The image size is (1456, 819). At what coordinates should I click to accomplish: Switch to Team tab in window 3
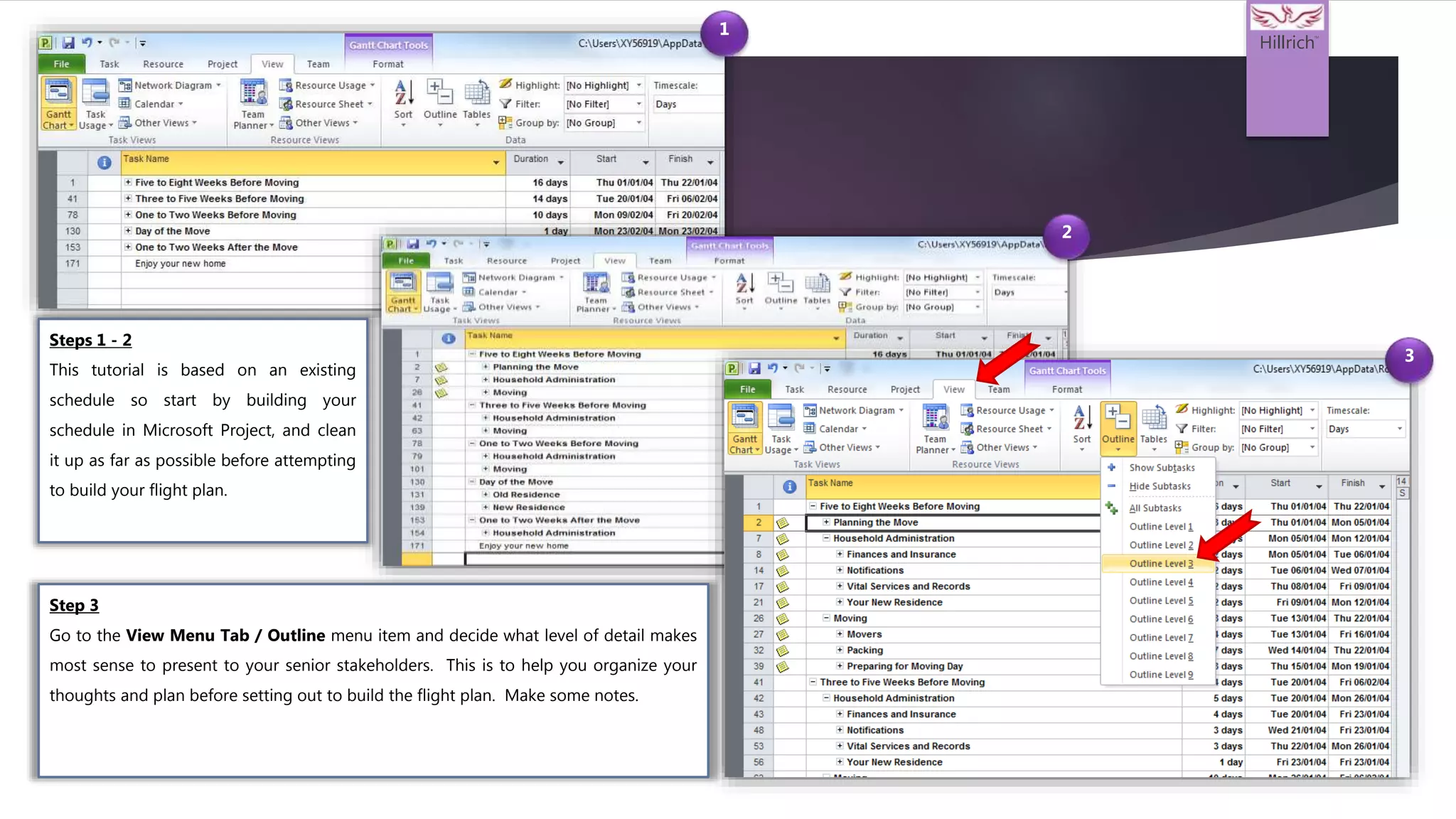click(x=998, y=390)
